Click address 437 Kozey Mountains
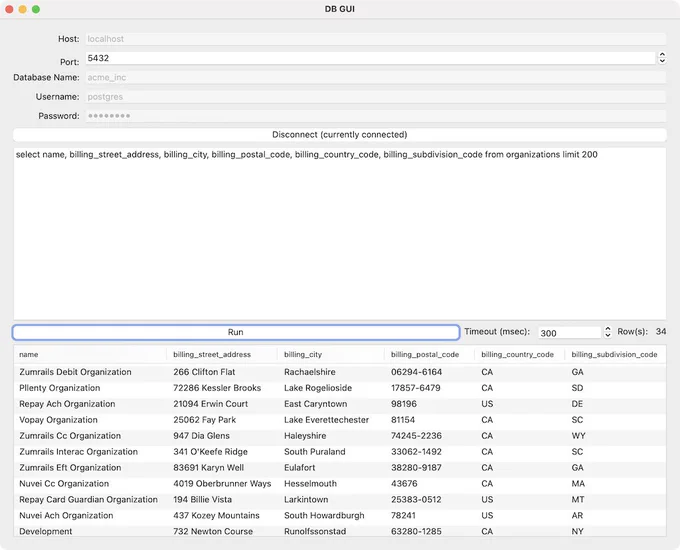The image size is (680, 550). (x=216, y=516)
